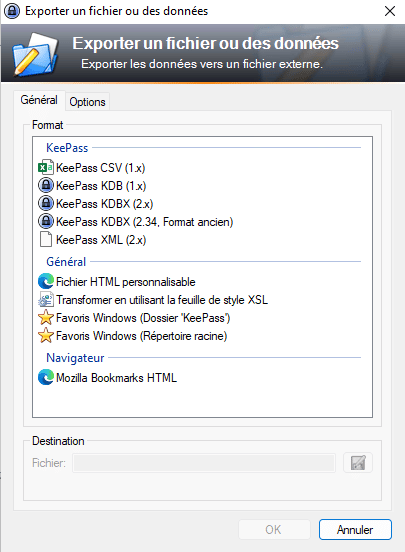The width and height of the screenshot is (405, 552).
Task: Close the export dialog window
Action: tap(390, 11)
